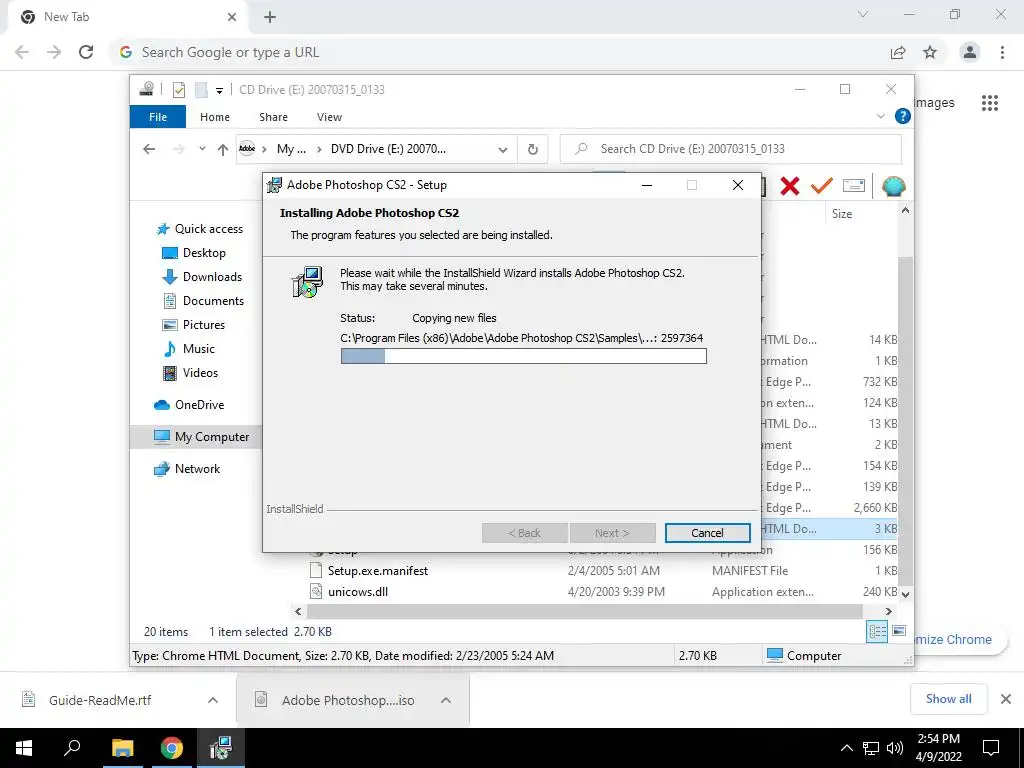This screenshot has height=768, width=1024.
Task: Go back in Explorer navigation
Action: [x=149, y=149]
